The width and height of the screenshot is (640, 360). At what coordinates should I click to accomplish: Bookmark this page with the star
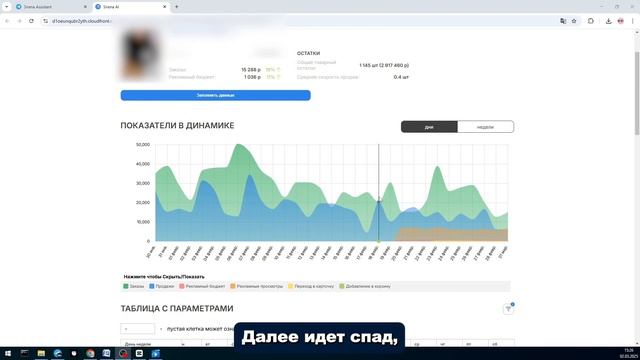(574, 21)
